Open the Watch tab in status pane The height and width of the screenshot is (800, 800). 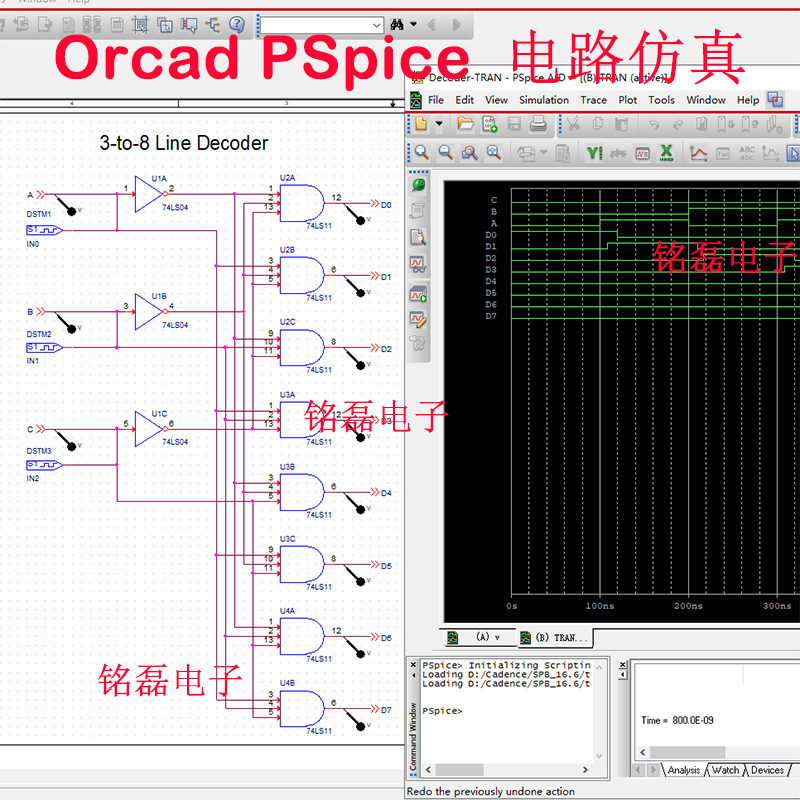click(725, 770)
